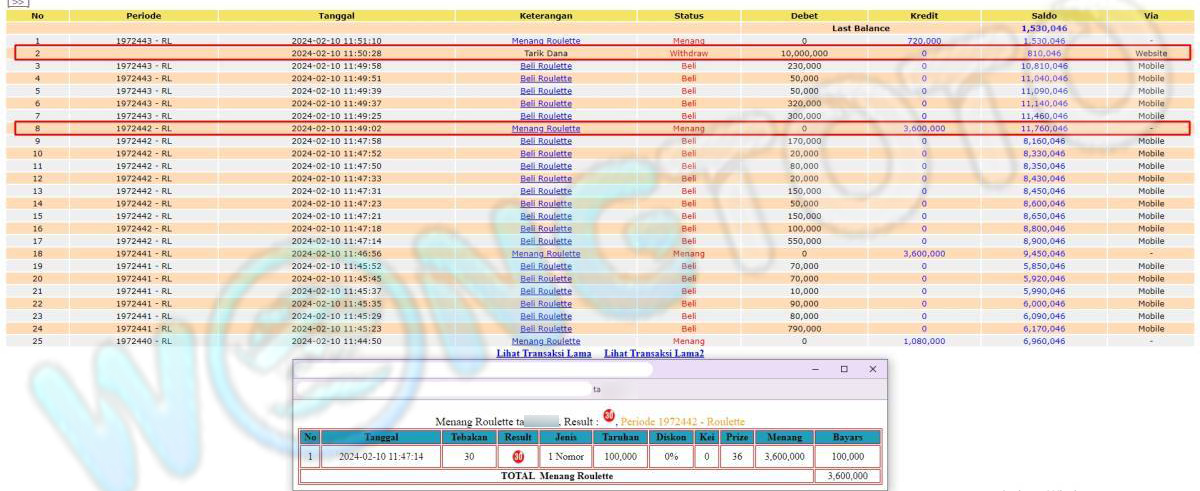This screenshot has width=1200, height=491.
Task: Click the red 30 ball beside Result text
Action: point(609,416)
